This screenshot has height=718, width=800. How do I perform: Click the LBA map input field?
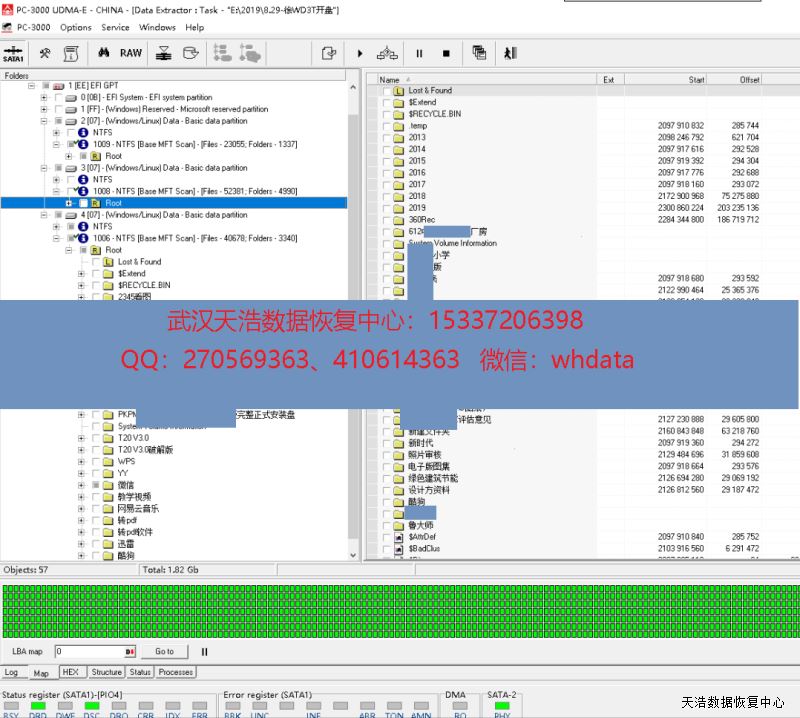pyautogui.click(x=90, y=651)
